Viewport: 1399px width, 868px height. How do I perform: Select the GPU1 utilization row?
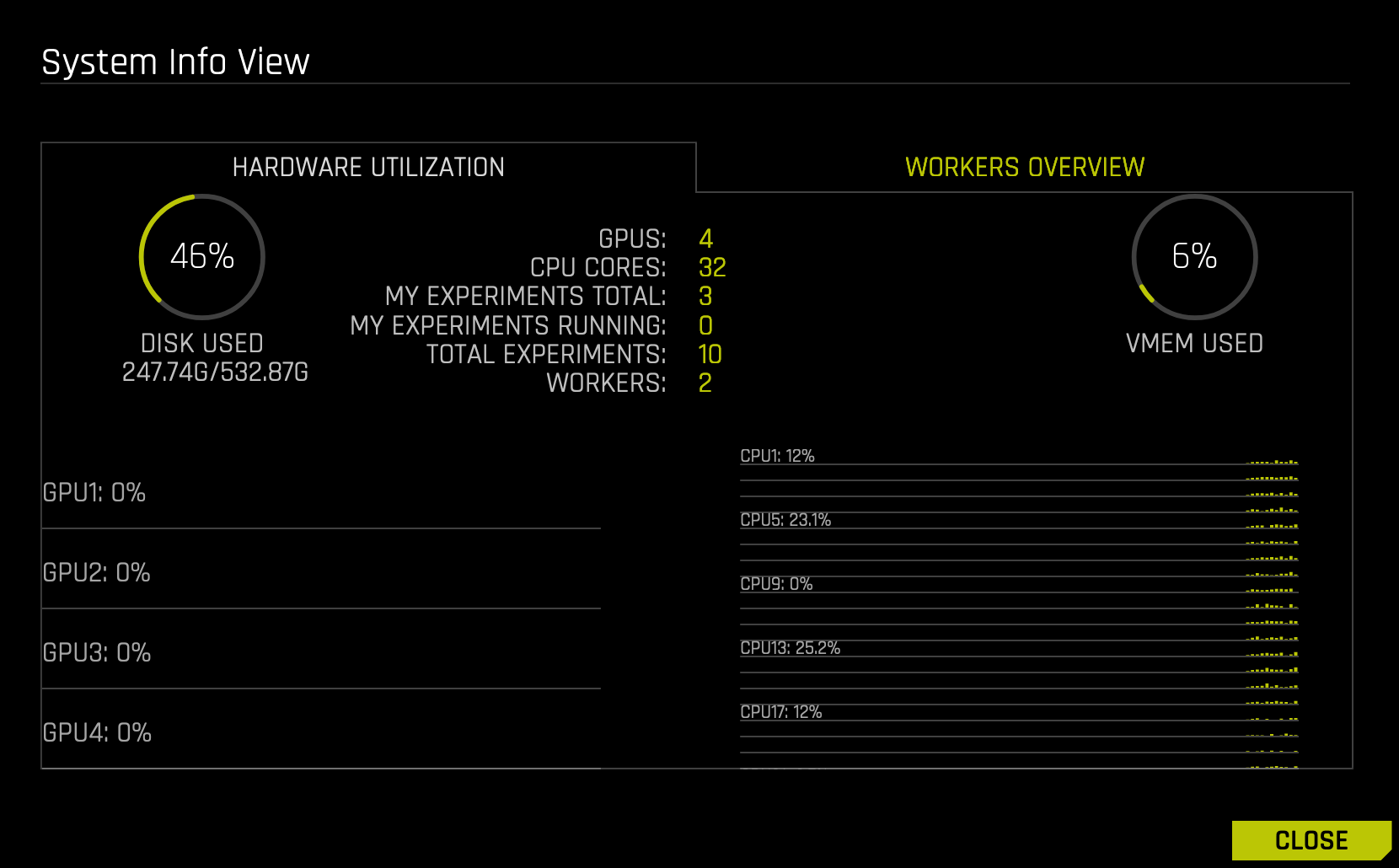(95, 492)
